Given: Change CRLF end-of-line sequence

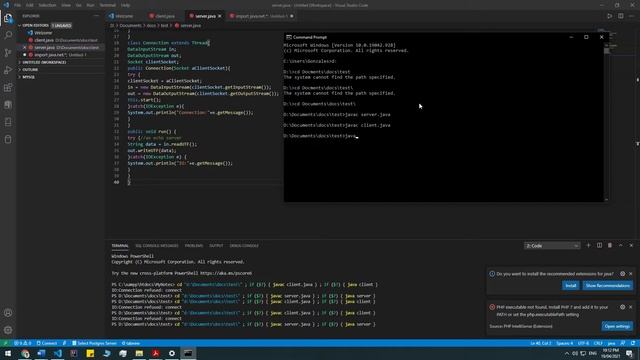Looking at the screenshot, I should (x=598, y=343).
